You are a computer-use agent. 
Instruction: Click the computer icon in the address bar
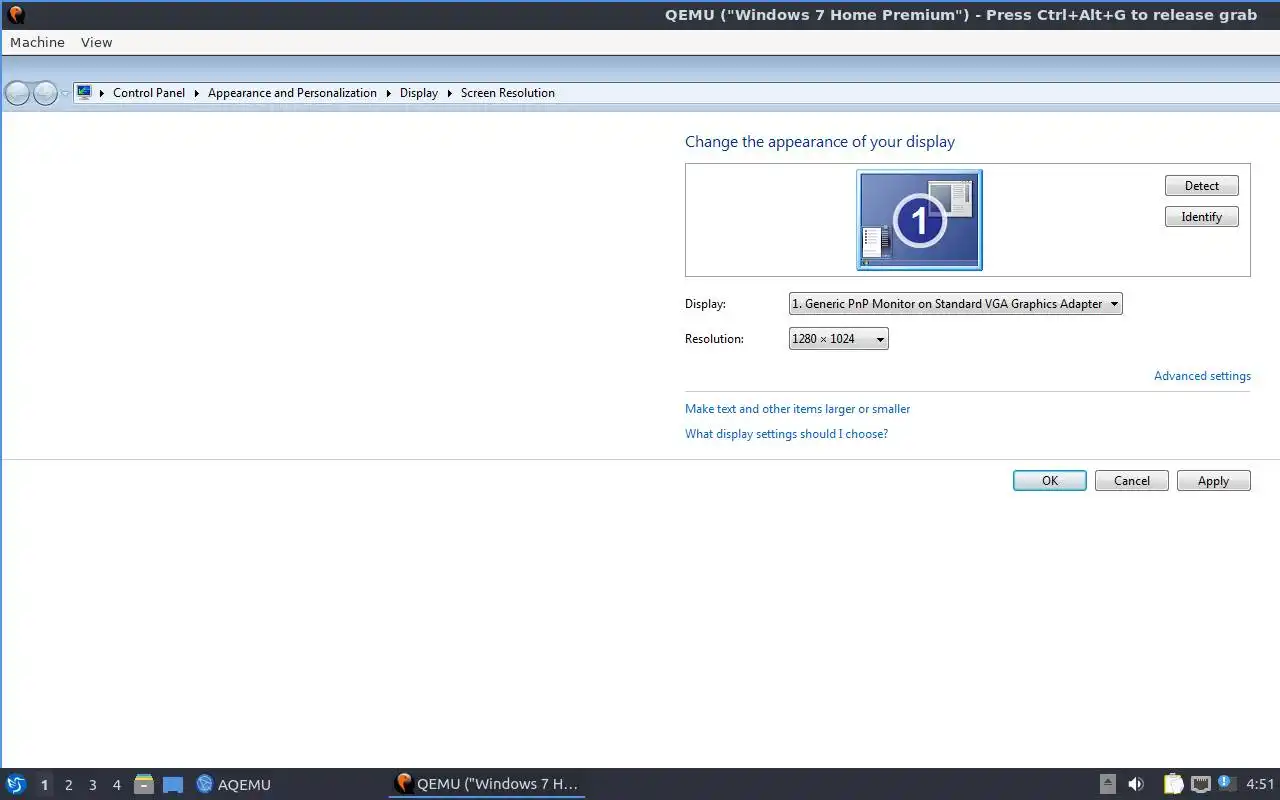(x=84, y=92)
